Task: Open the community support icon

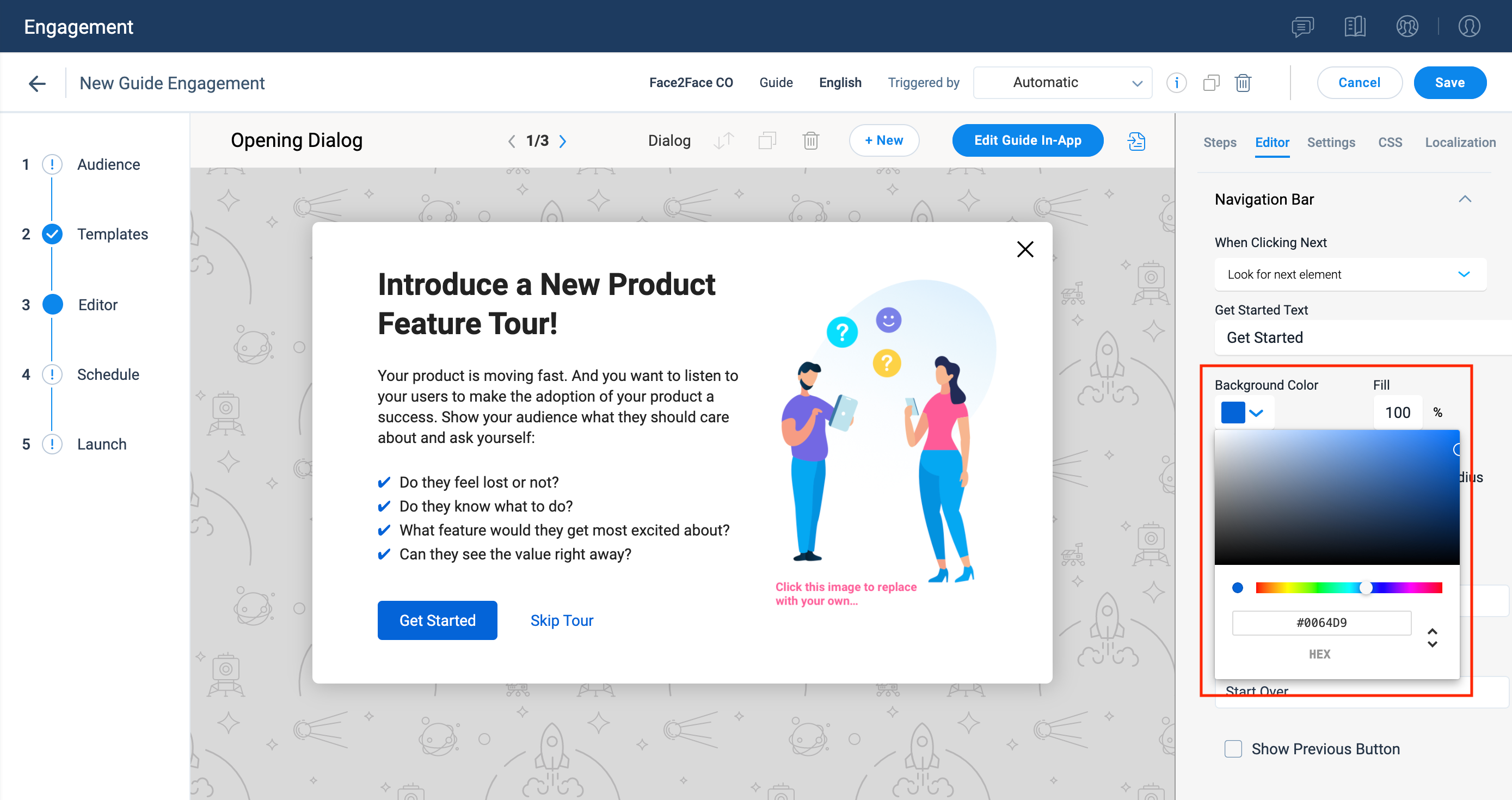Action: click(x=1407, y=27)
